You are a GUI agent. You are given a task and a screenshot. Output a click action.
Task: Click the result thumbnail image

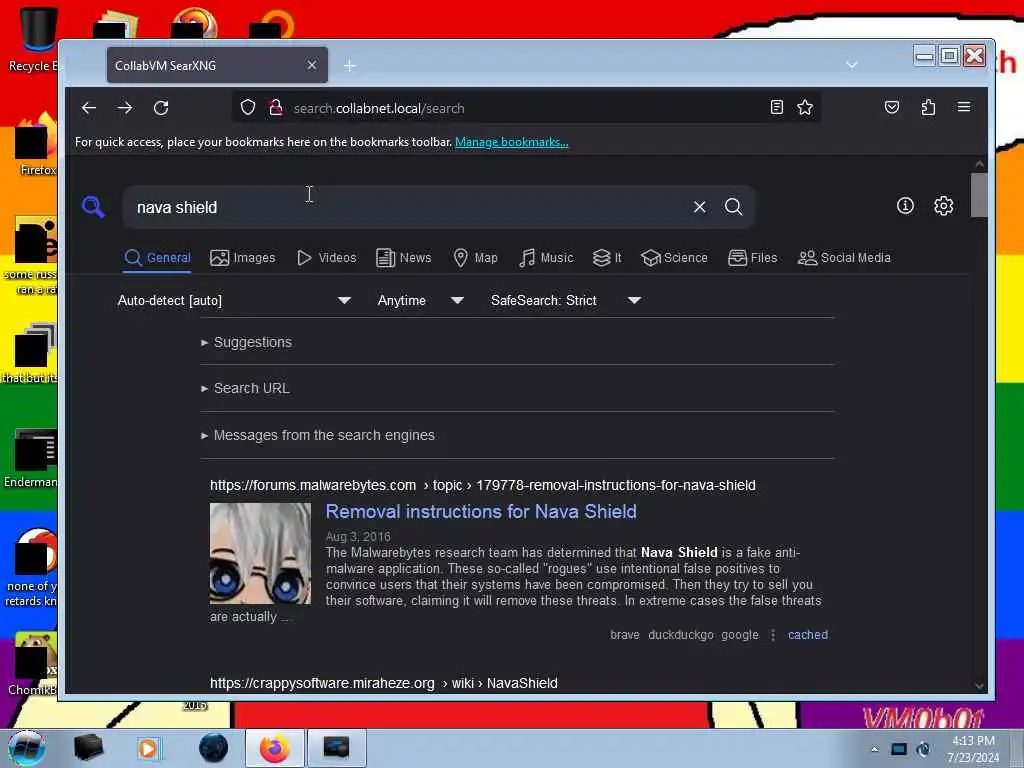pos(260,553)
